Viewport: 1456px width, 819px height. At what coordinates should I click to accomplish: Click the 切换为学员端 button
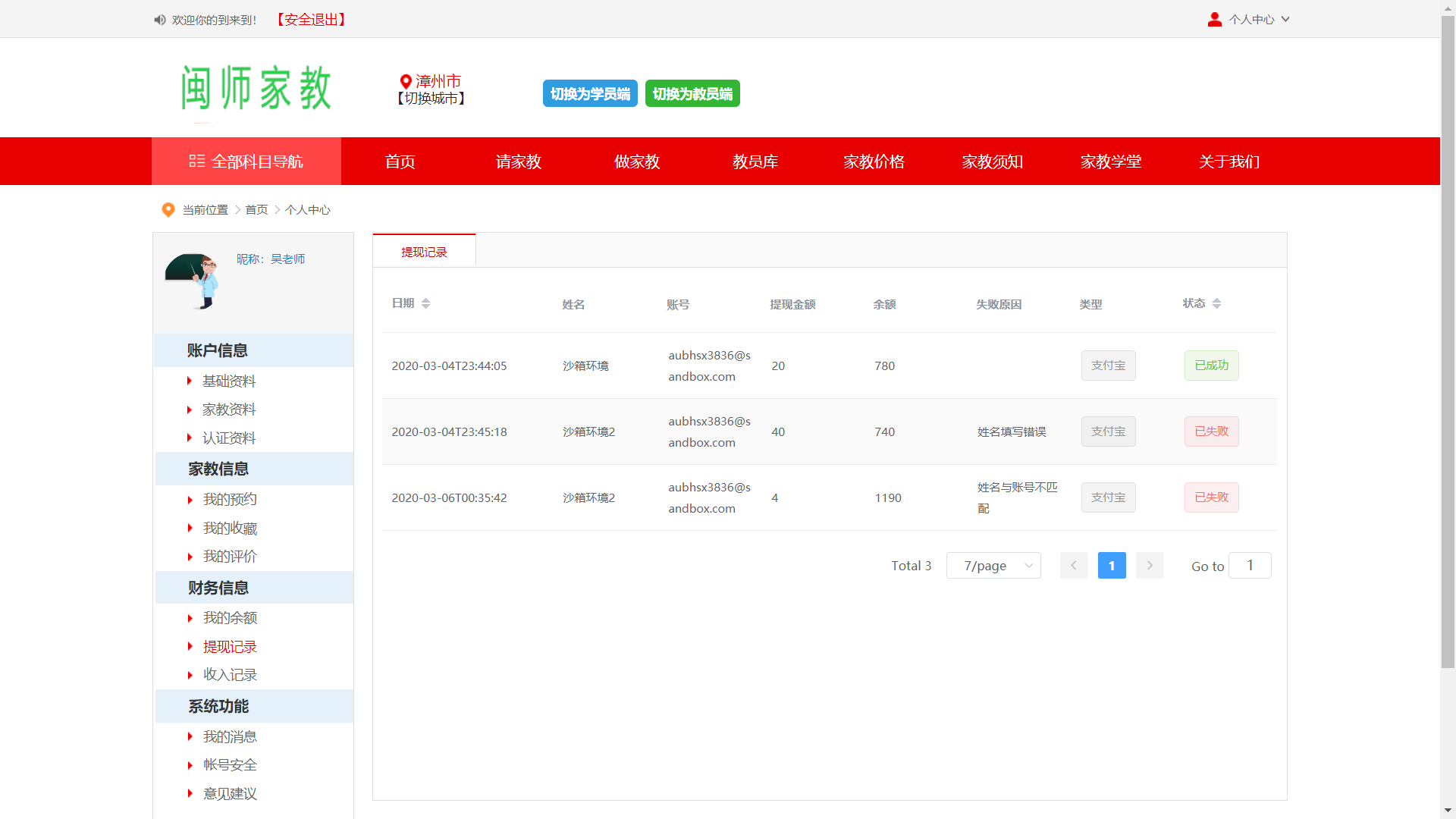click(589, 94)
